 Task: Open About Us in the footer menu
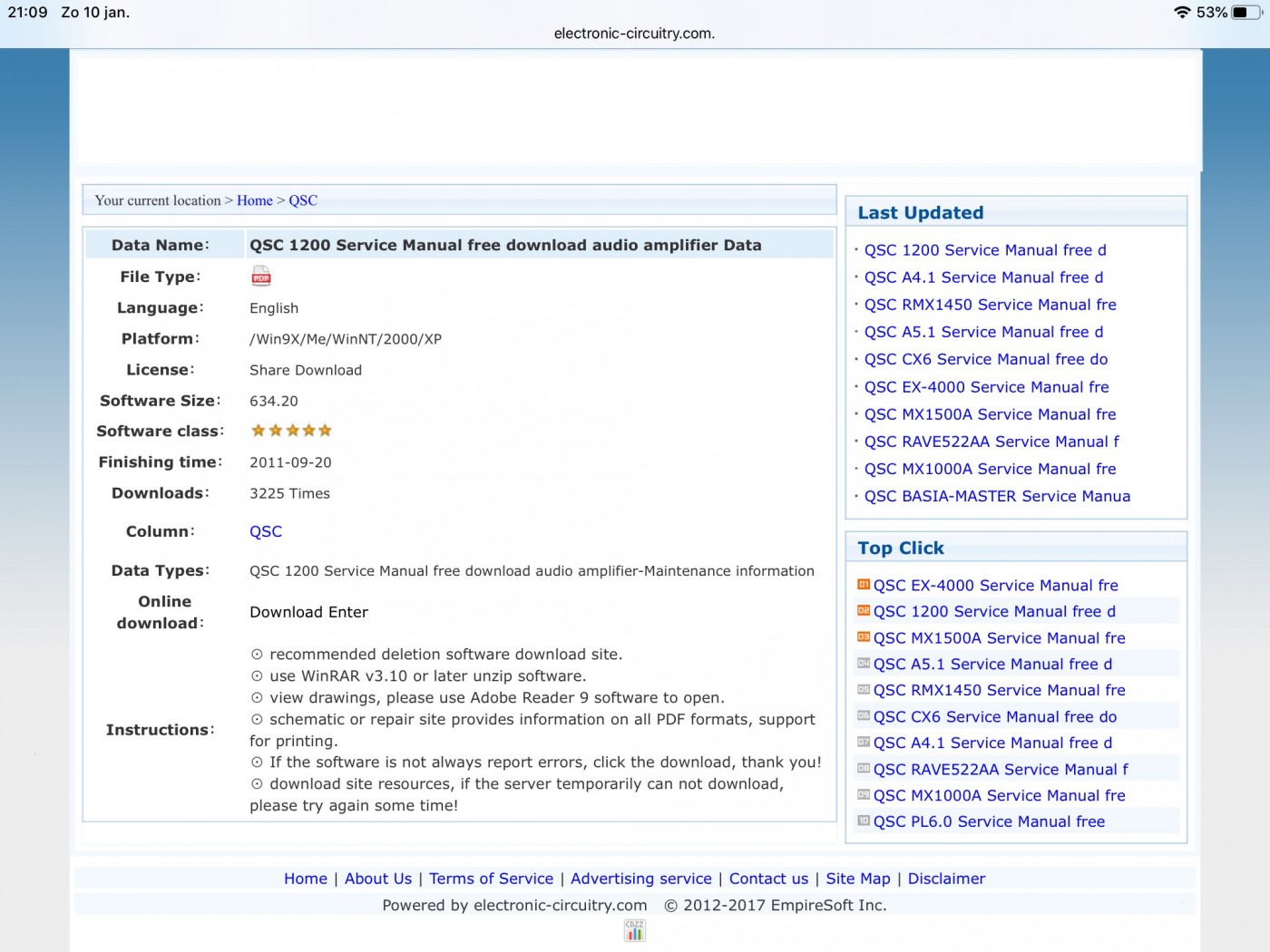coord(378,879)
